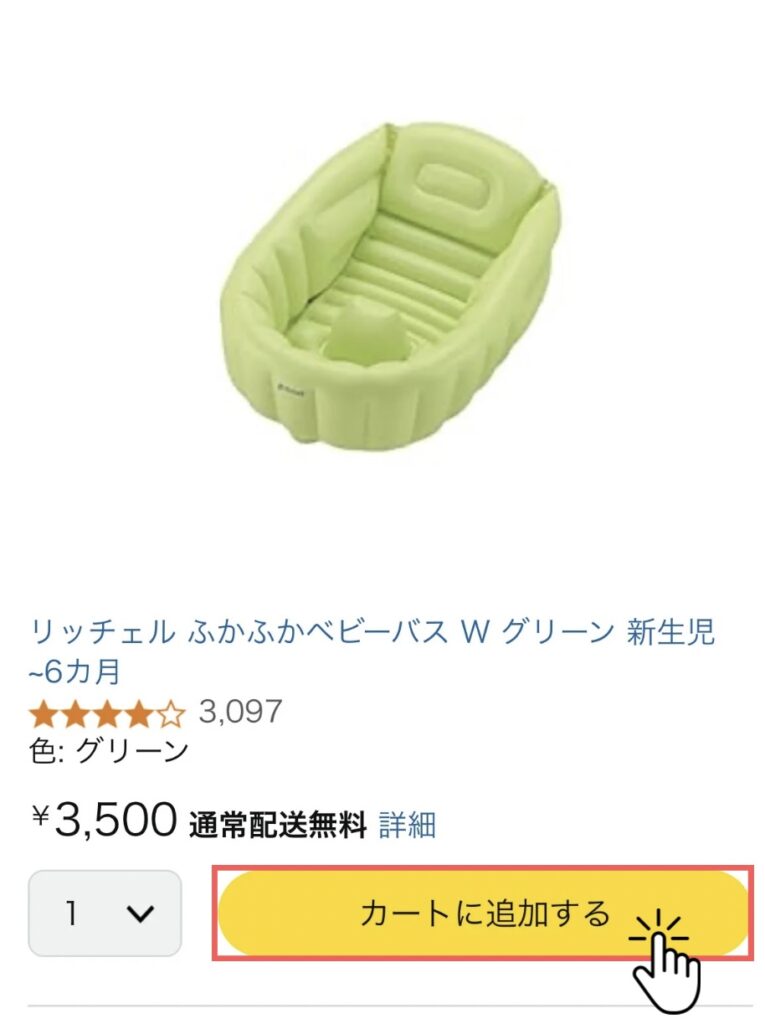Click the yen currency symbol
765x1024 pixels.
pos(41,815)
